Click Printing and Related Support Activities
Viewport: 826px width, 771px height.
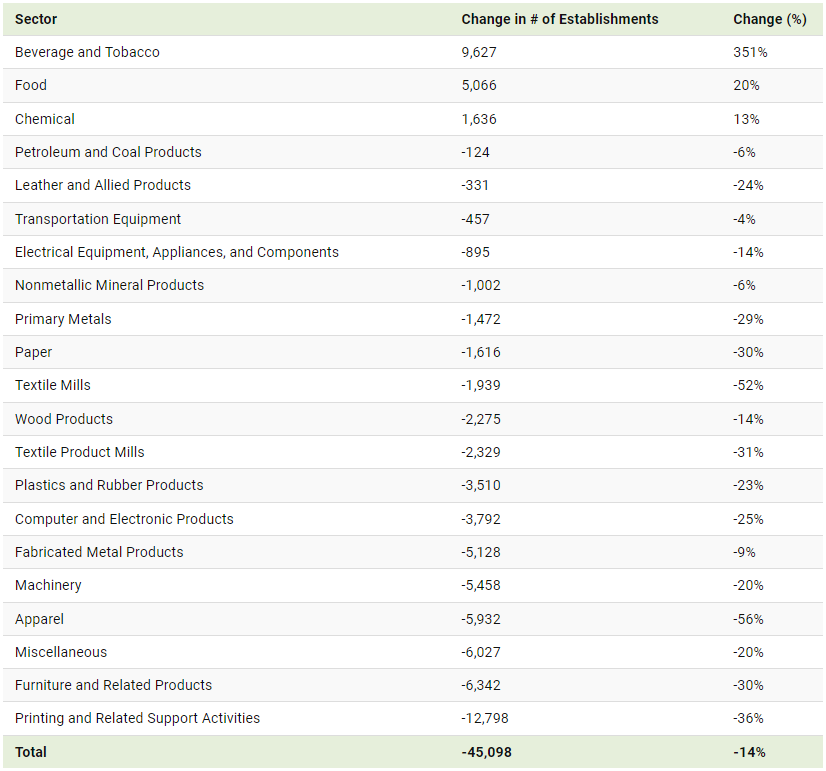[x=137, y=718]
